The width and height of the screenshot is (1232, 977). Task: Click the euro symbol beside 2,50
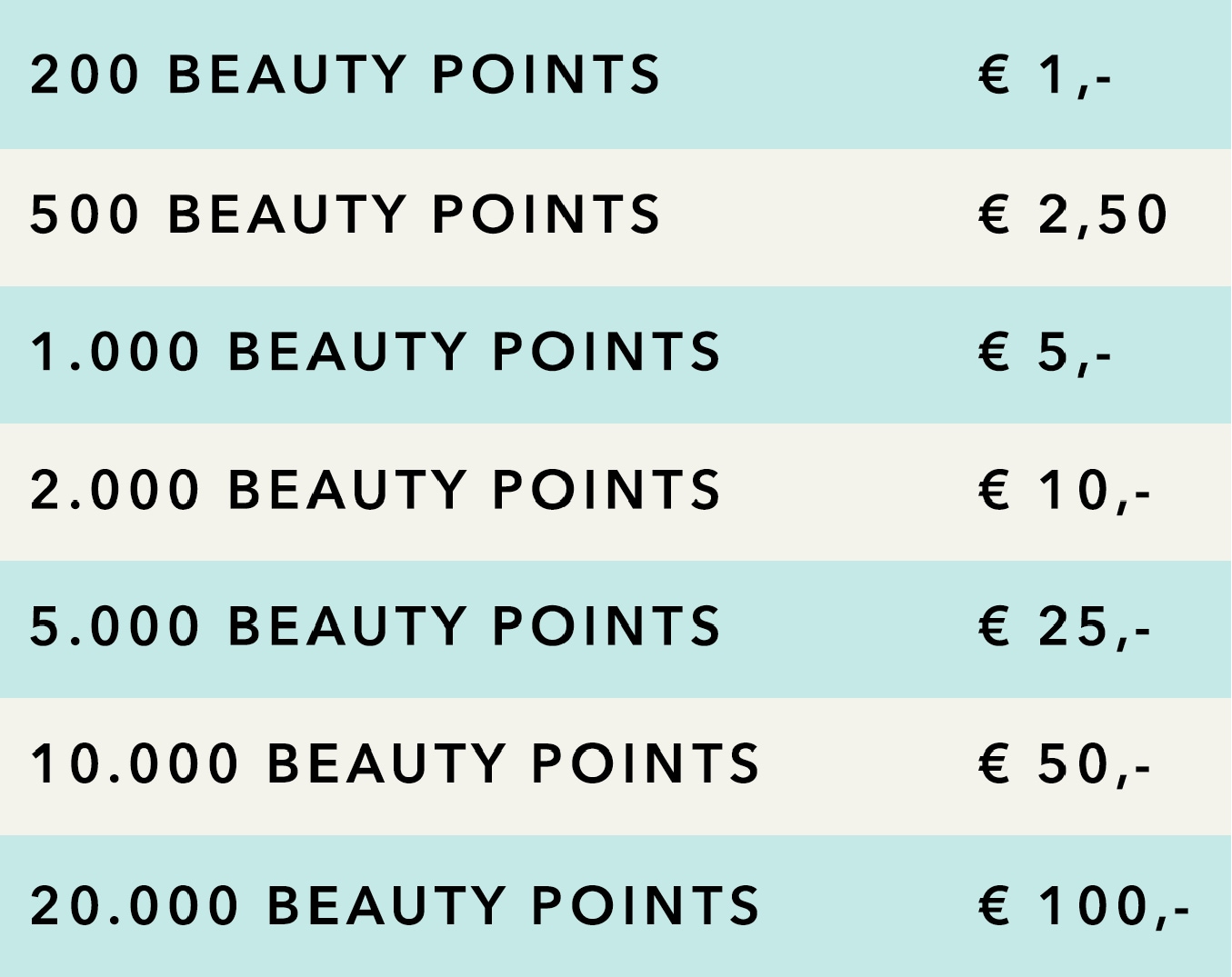995,215
